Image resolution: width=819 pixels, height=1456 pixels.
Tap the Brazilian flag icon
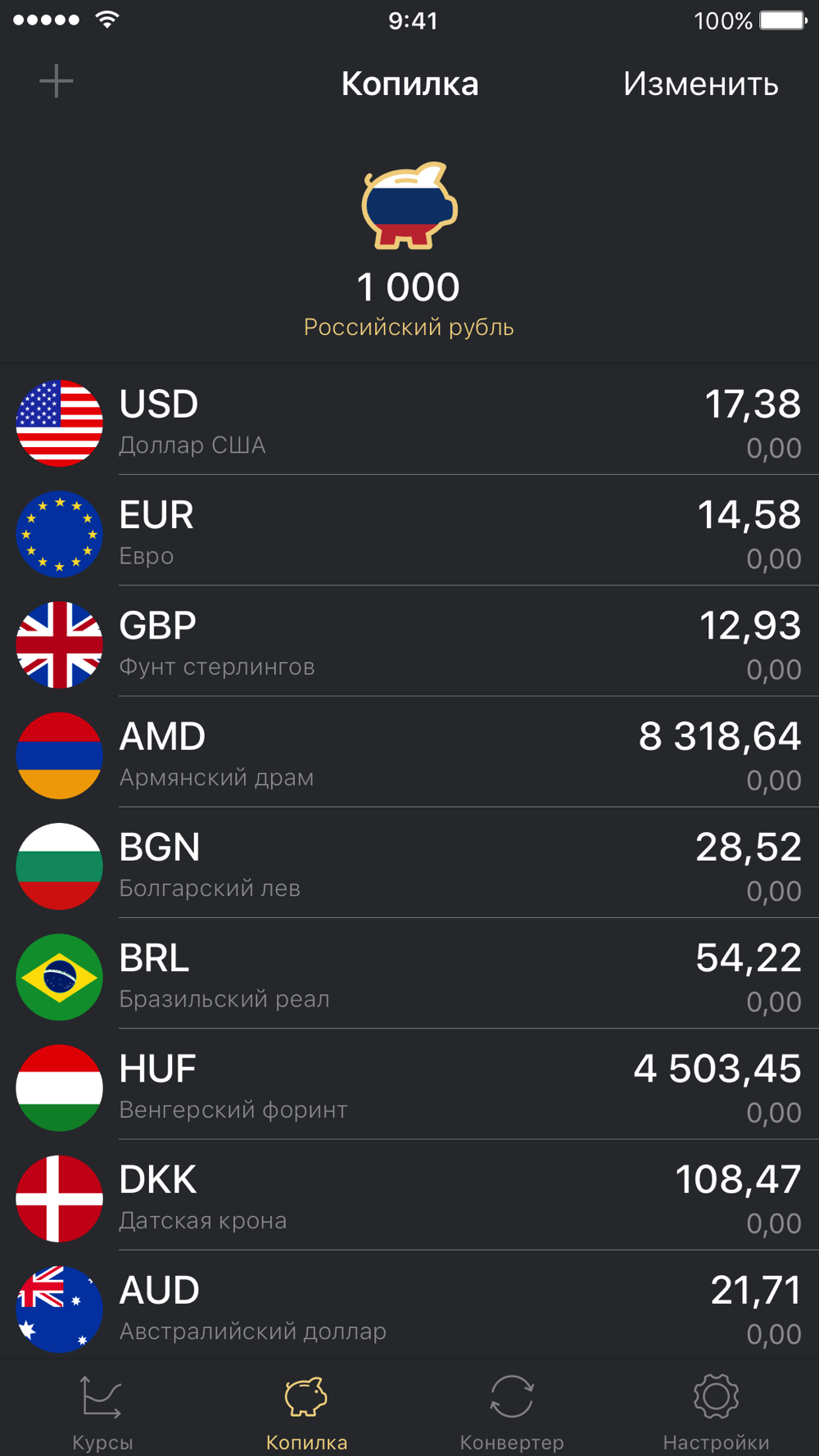pyautogui.click(x=60, y=977)
